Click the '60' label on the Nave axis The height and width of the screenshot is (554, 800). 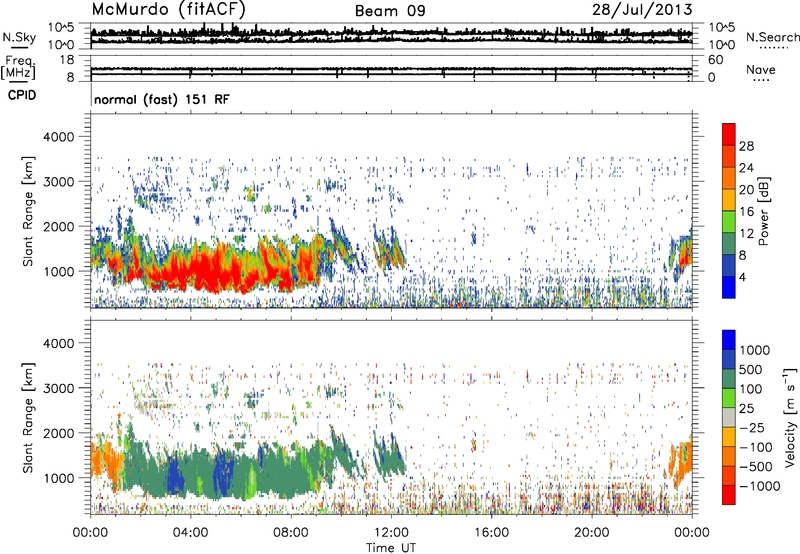[x=716, y=60]
